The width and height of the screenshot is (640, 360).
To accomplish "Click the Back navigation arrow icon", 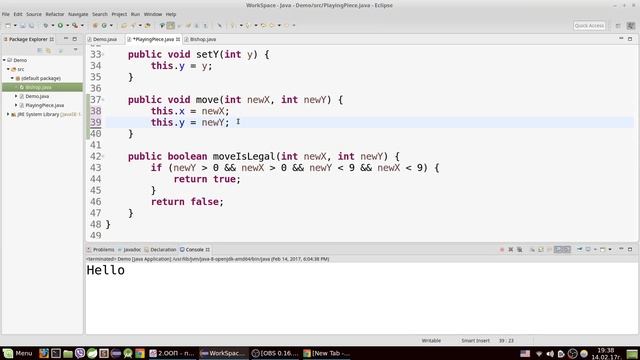I will click(x=271, y=25).
